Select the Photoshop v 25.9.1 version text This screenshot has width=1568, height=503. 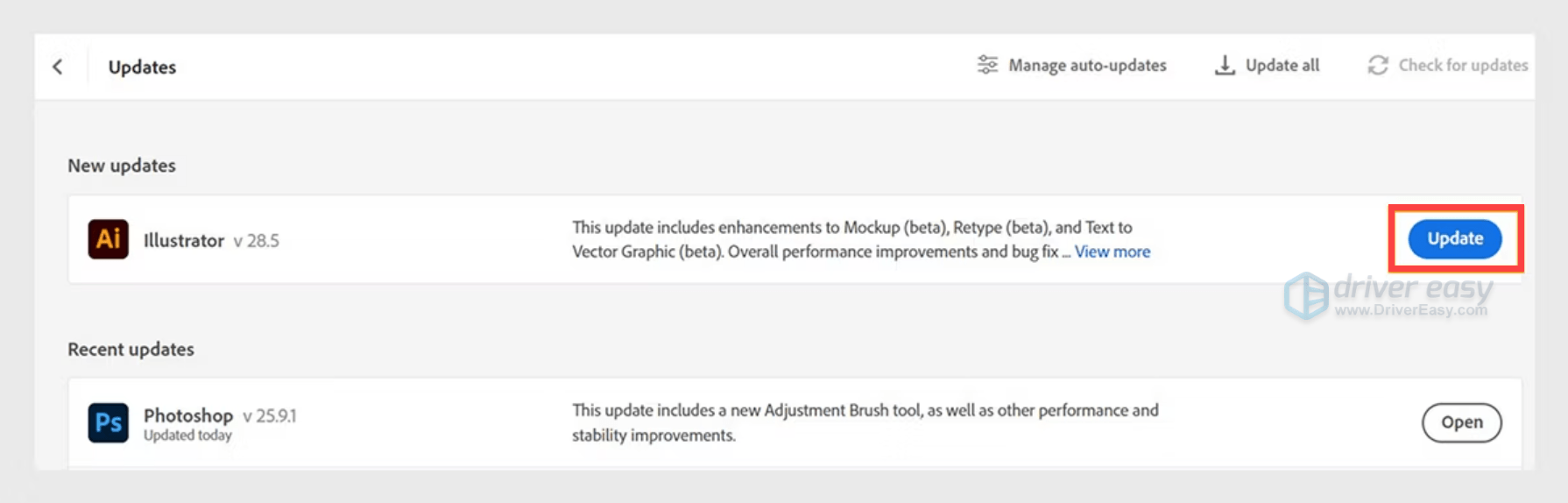coord(270,415)
